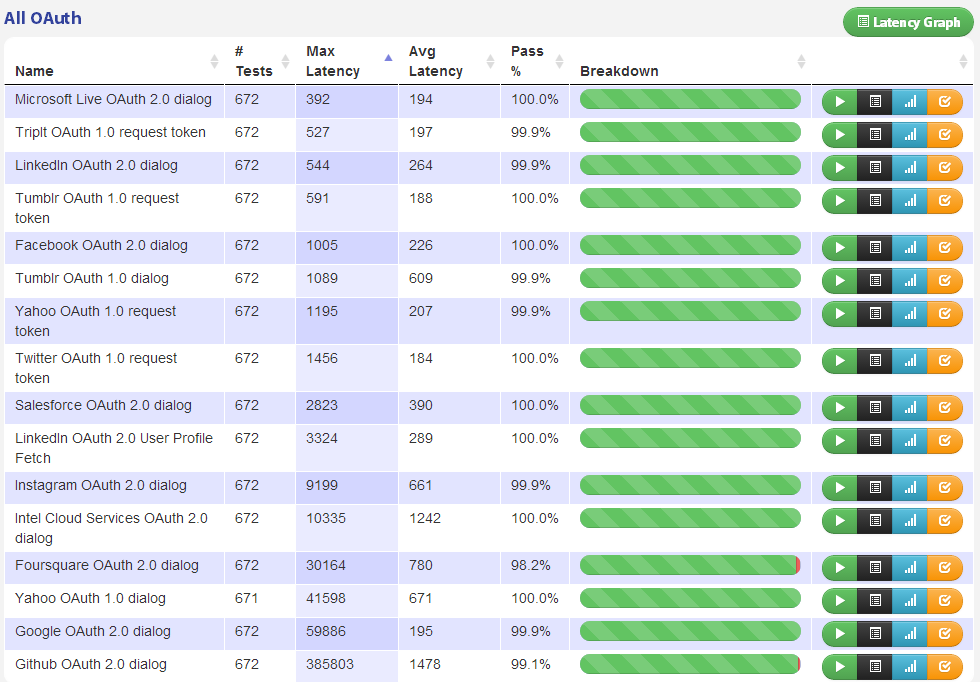The image size is (980, 682).
Task: Click pass rate 98.2% for Foursquare
Action: (x=531, y=566)
